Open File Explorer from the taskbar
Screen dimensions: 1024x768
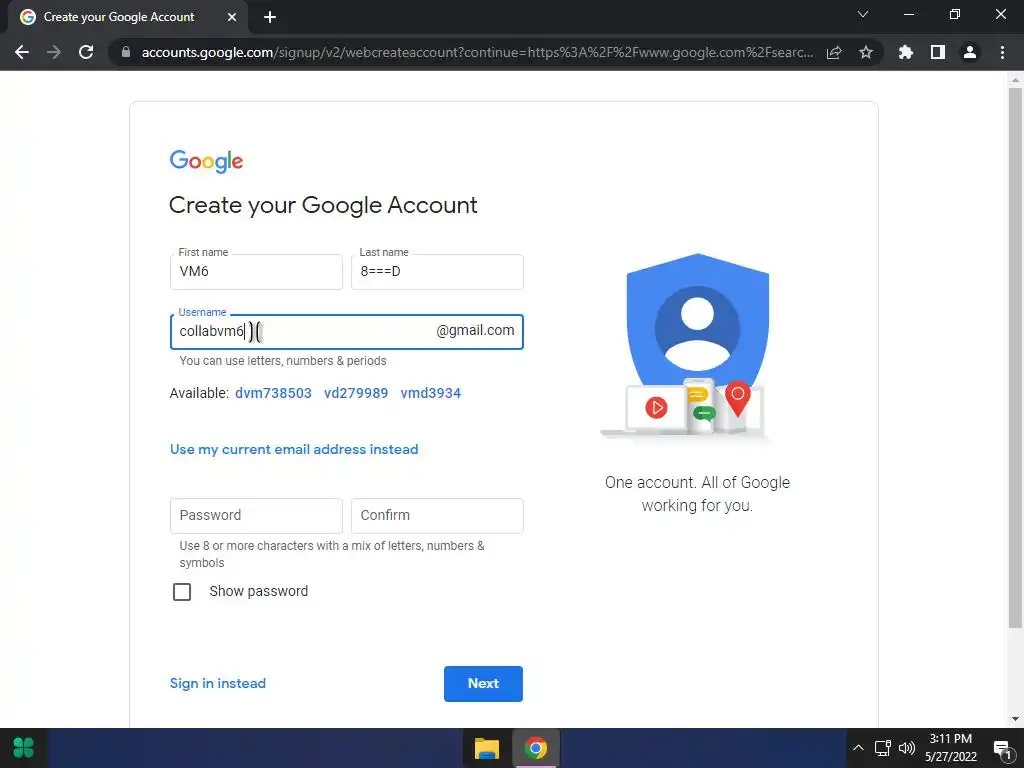click(x=487, y=748)
